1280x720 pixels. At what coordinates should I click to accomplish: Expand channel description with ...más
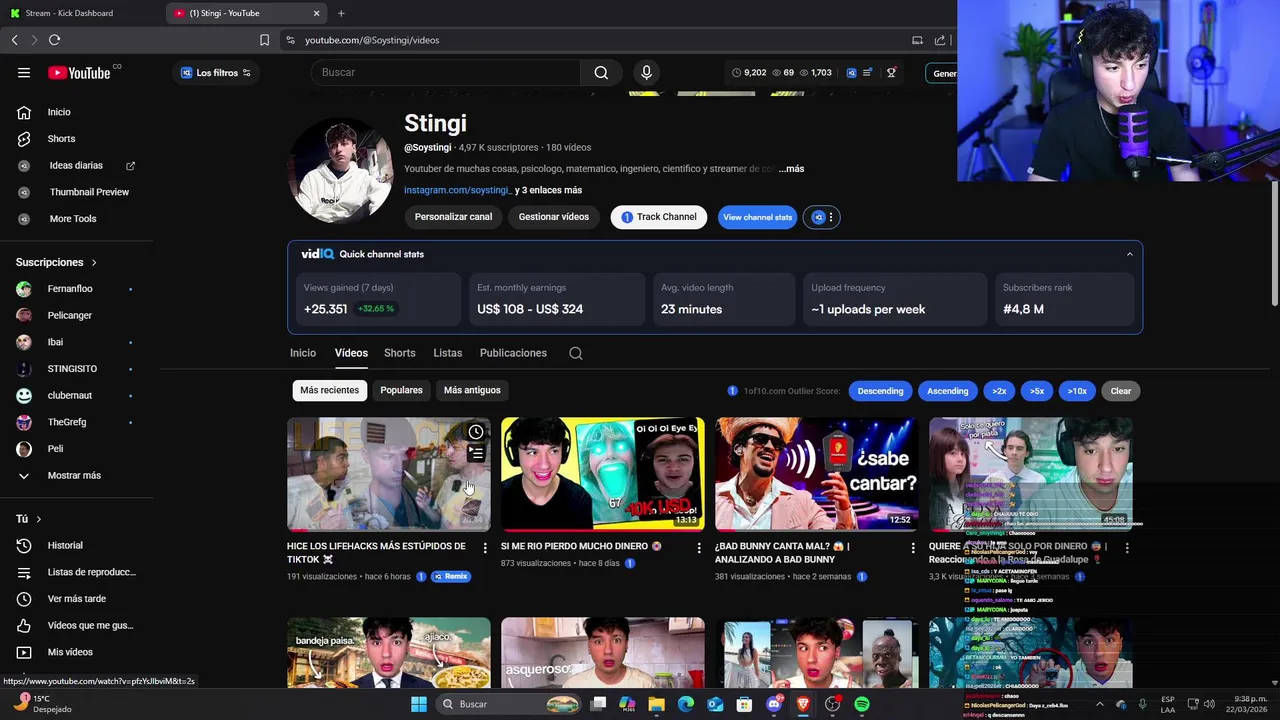click(x=791, y=169)
